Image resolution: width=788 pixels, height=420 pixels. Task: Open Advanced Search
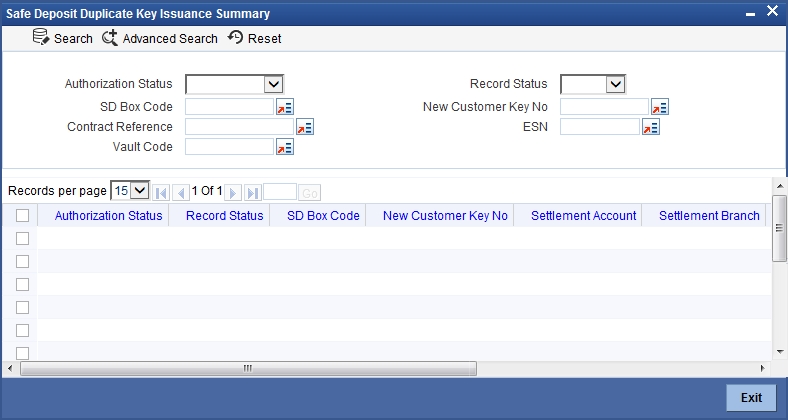point(160,38)
